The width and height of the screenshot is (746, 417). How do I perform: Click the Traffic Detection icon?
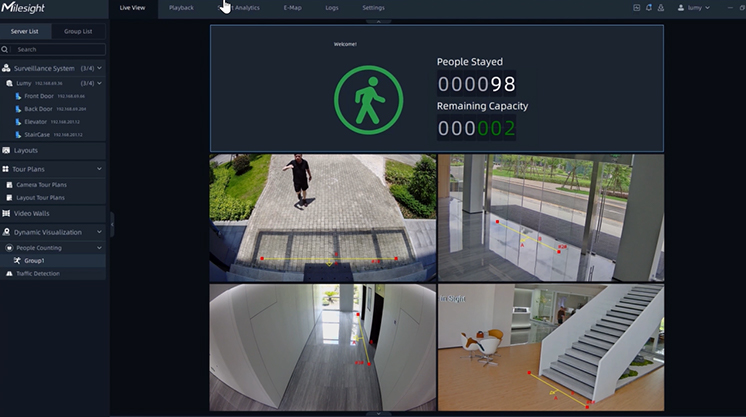click(10, 273)
